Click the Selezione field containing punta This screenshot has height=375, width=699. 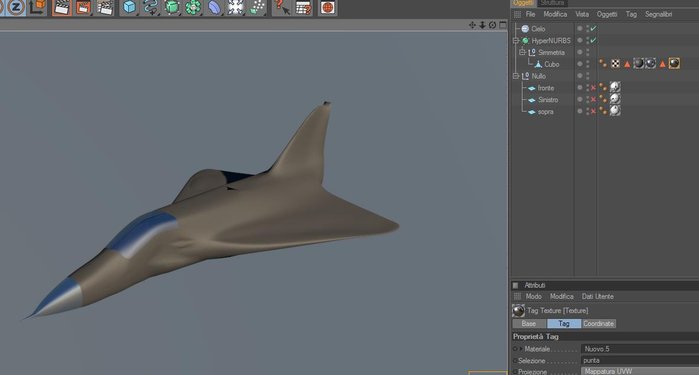pyautogui.click(x=640, y=360)
